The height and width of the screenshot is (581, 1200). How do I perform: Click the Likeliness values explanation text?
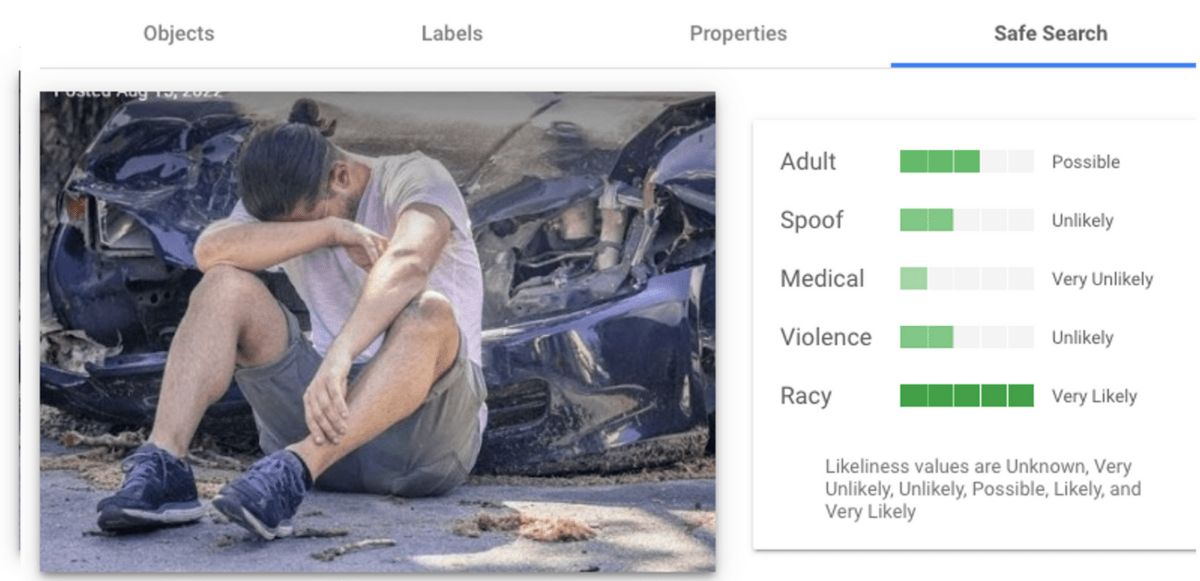coord(983,489)
